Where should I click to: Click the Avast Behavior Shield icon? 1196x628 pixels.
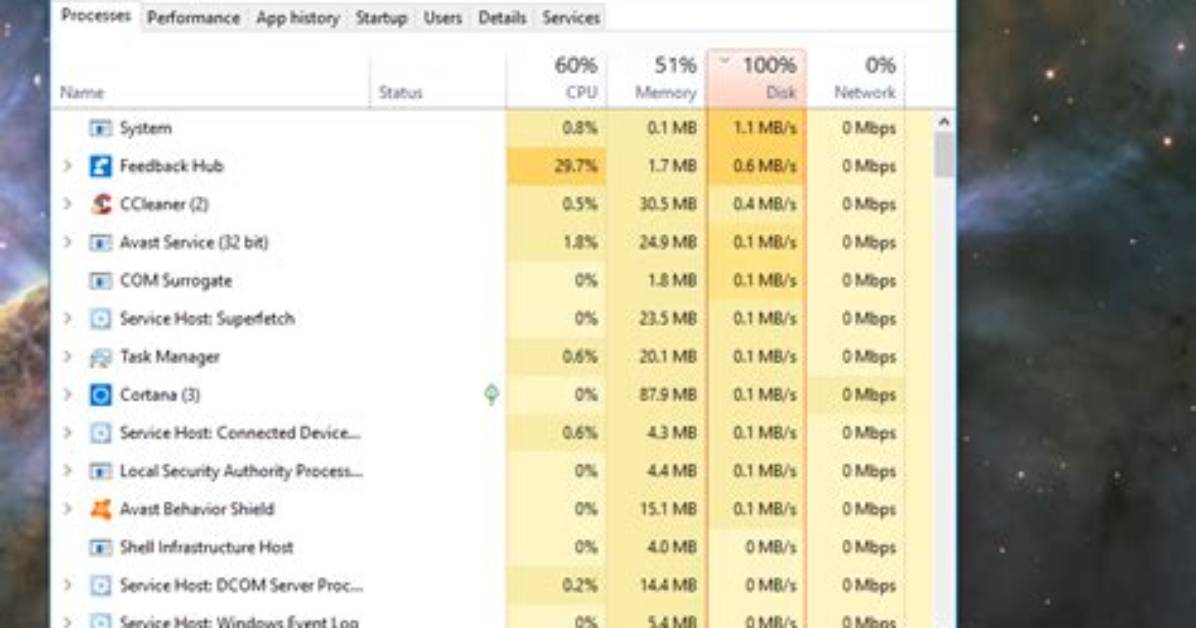pos(100,509)
